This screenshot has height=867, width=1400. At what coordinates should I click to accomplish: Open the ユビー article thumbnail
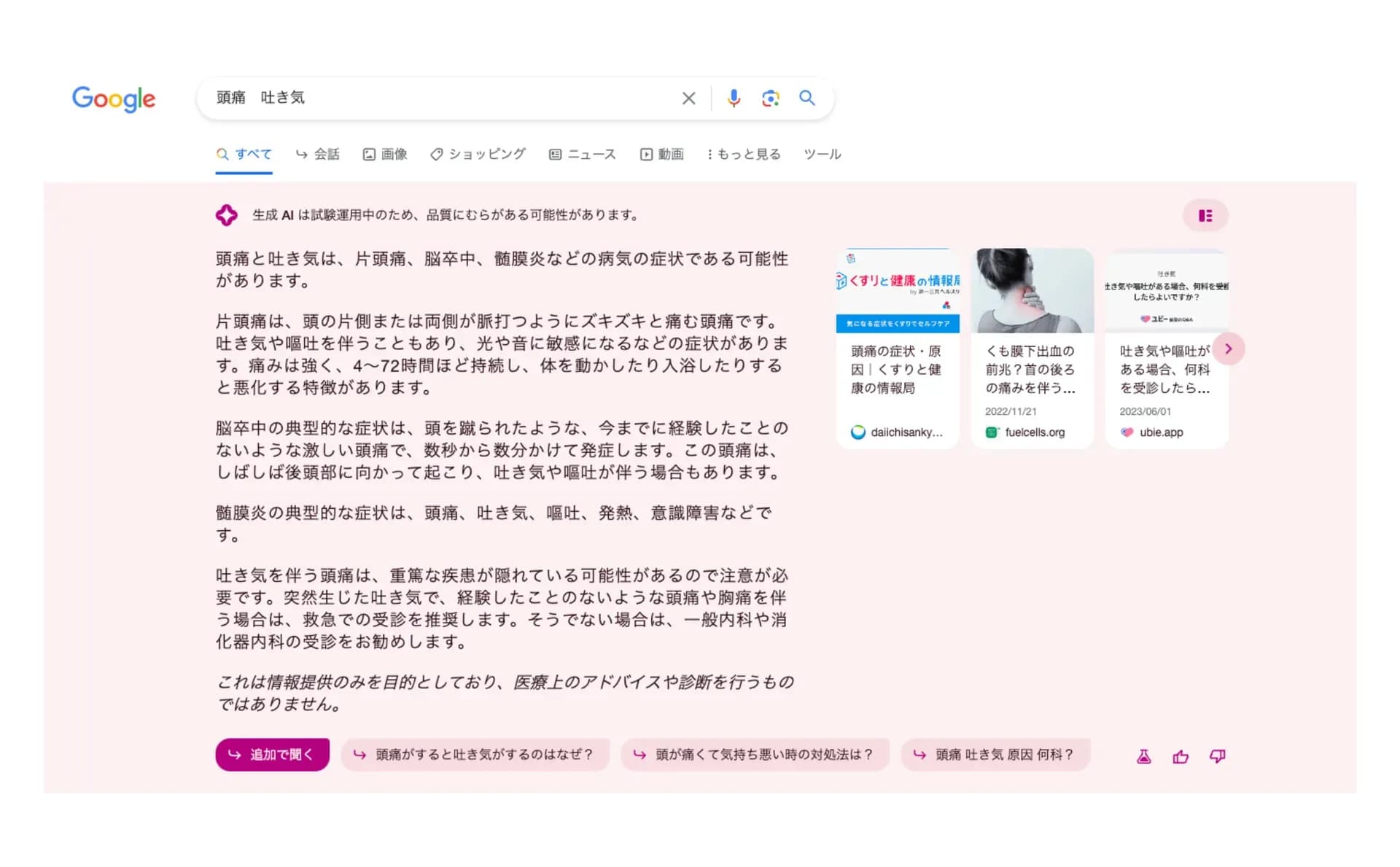tap(1167, 291)
